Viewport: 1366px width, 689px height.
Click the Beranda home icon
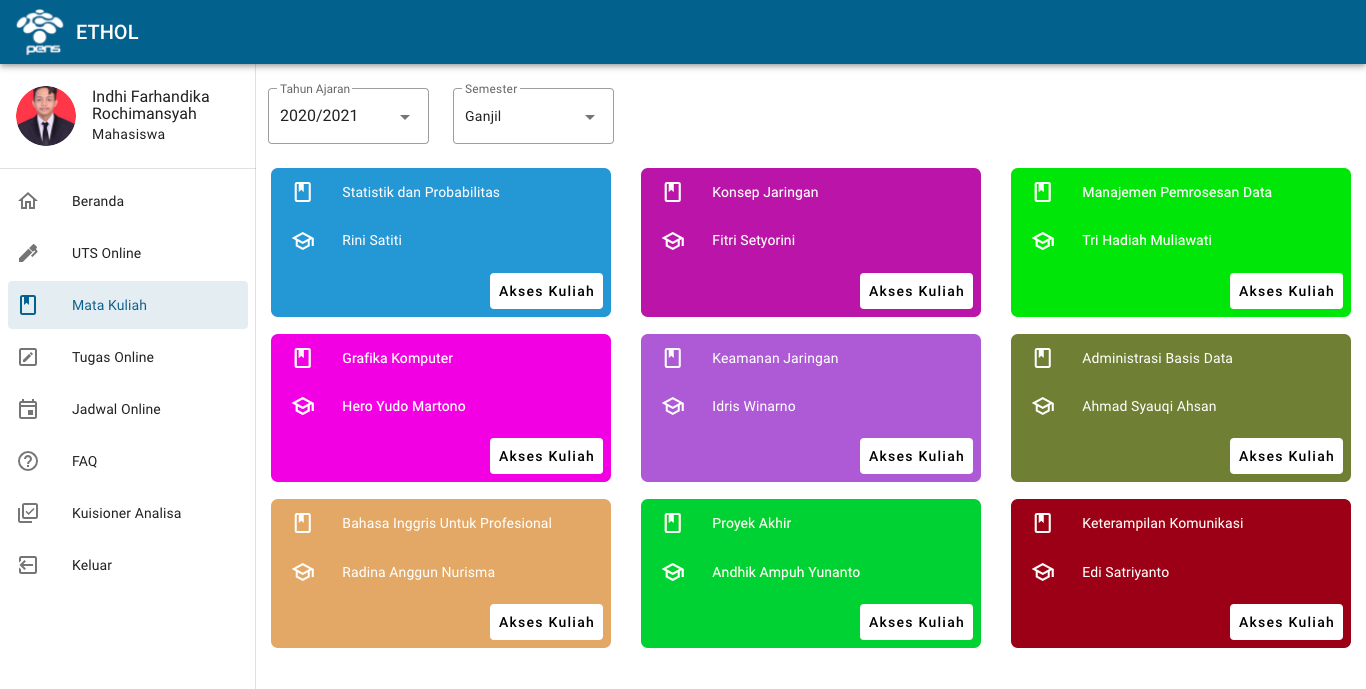(x=28, y=201)
